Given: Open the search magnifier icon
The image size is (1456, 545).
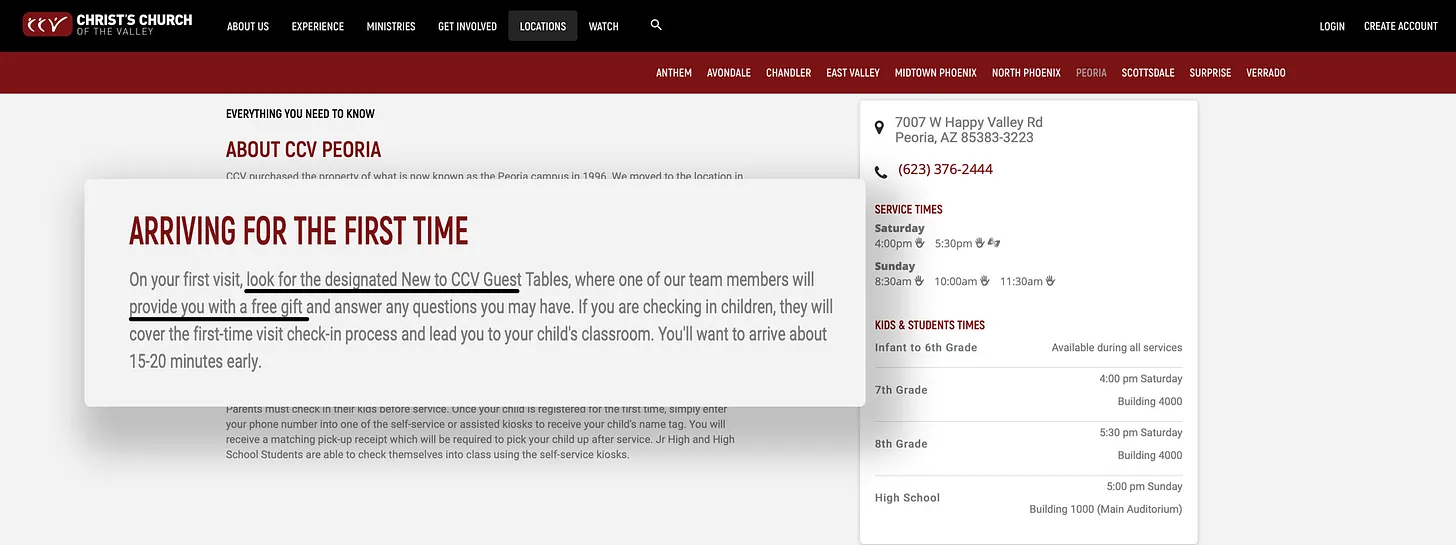Looking at the screenshot, I should pyautogui.click(x=656, y=25).
